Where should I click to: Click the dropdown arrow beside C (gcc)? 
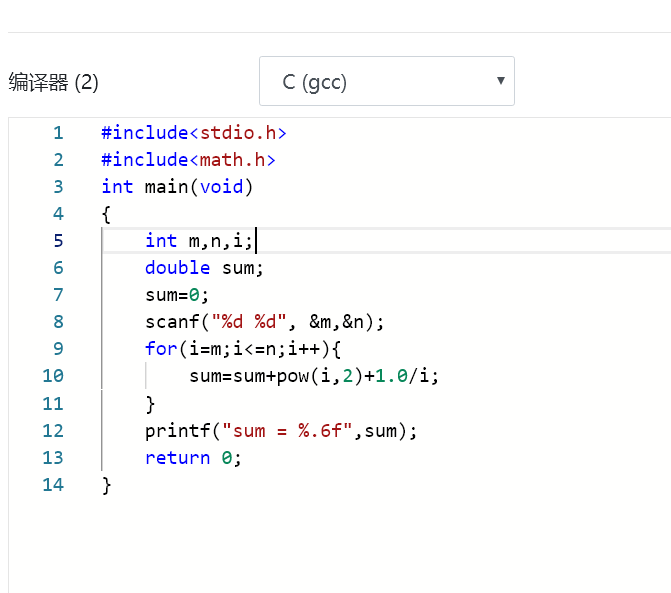(x=501, y=80)
